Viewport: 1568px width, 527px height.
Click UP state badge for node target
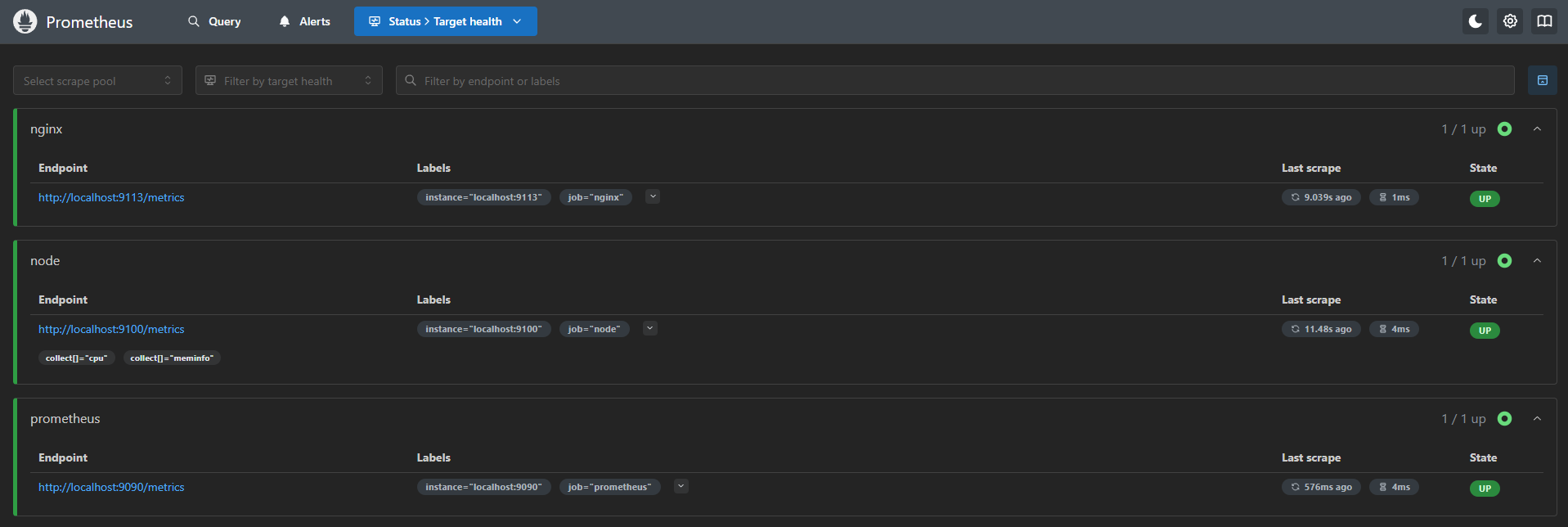[x=1485, y=331]
